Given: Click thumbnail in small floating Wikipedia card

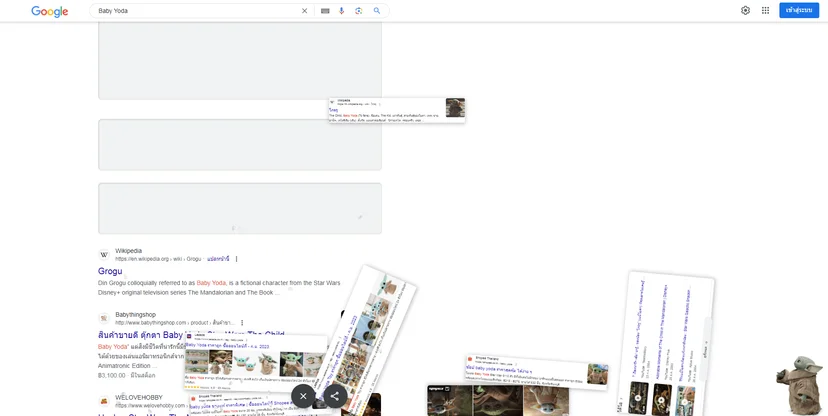Looking at the screenshot, I should [455, 108].
